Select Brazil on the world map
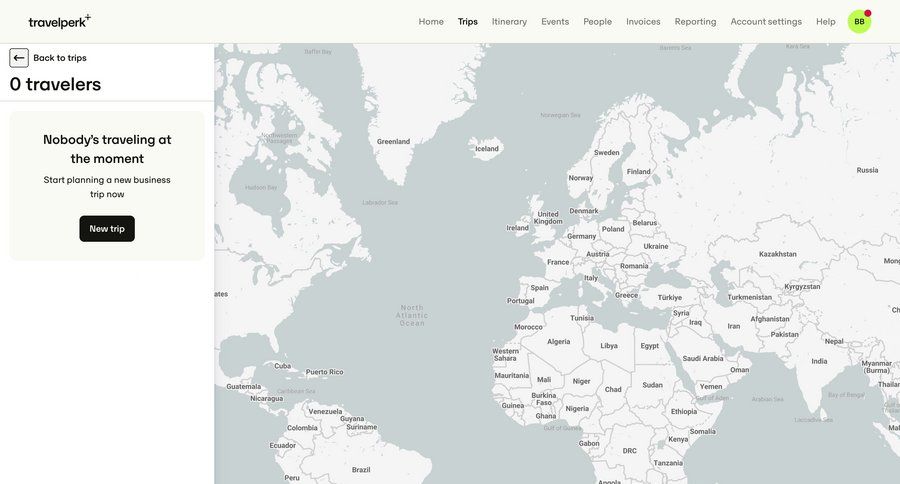Image resolution: width=900 pixels, height=484 pixels. click(361, 469)
